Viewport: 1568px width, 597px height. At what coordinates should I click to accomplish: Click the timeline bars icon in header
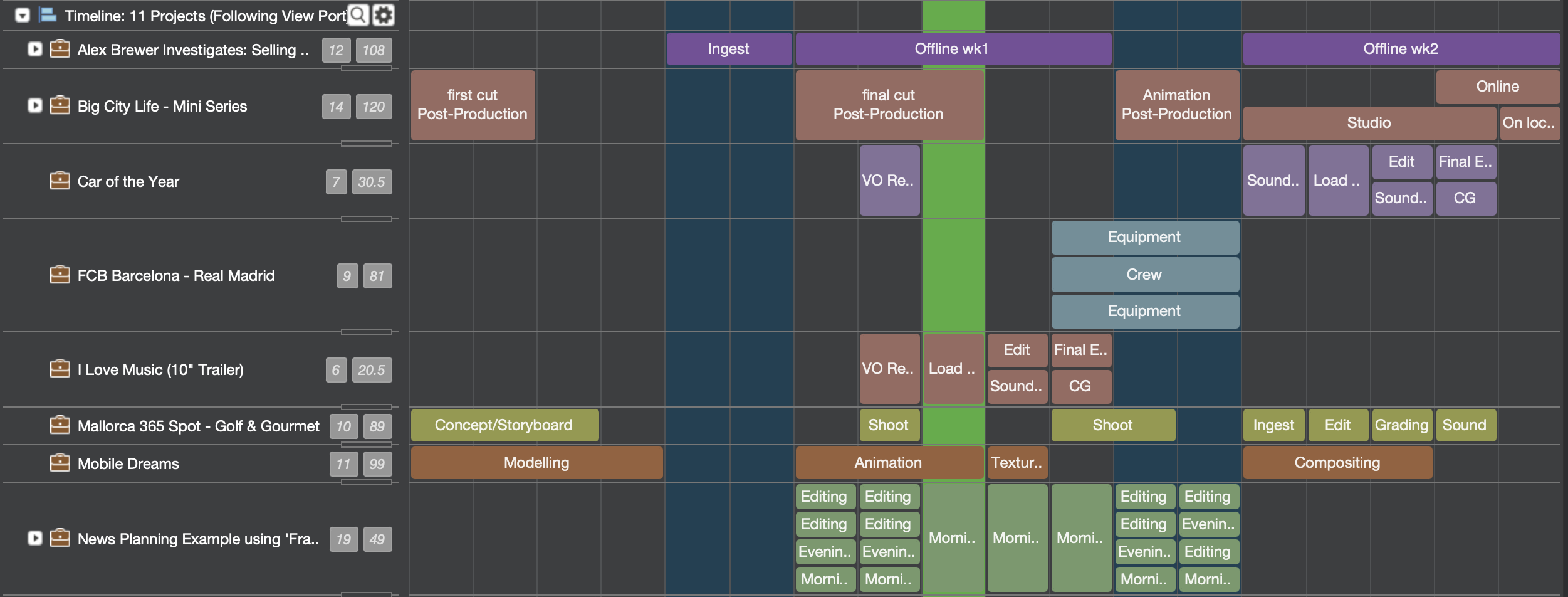pos(48,15)
